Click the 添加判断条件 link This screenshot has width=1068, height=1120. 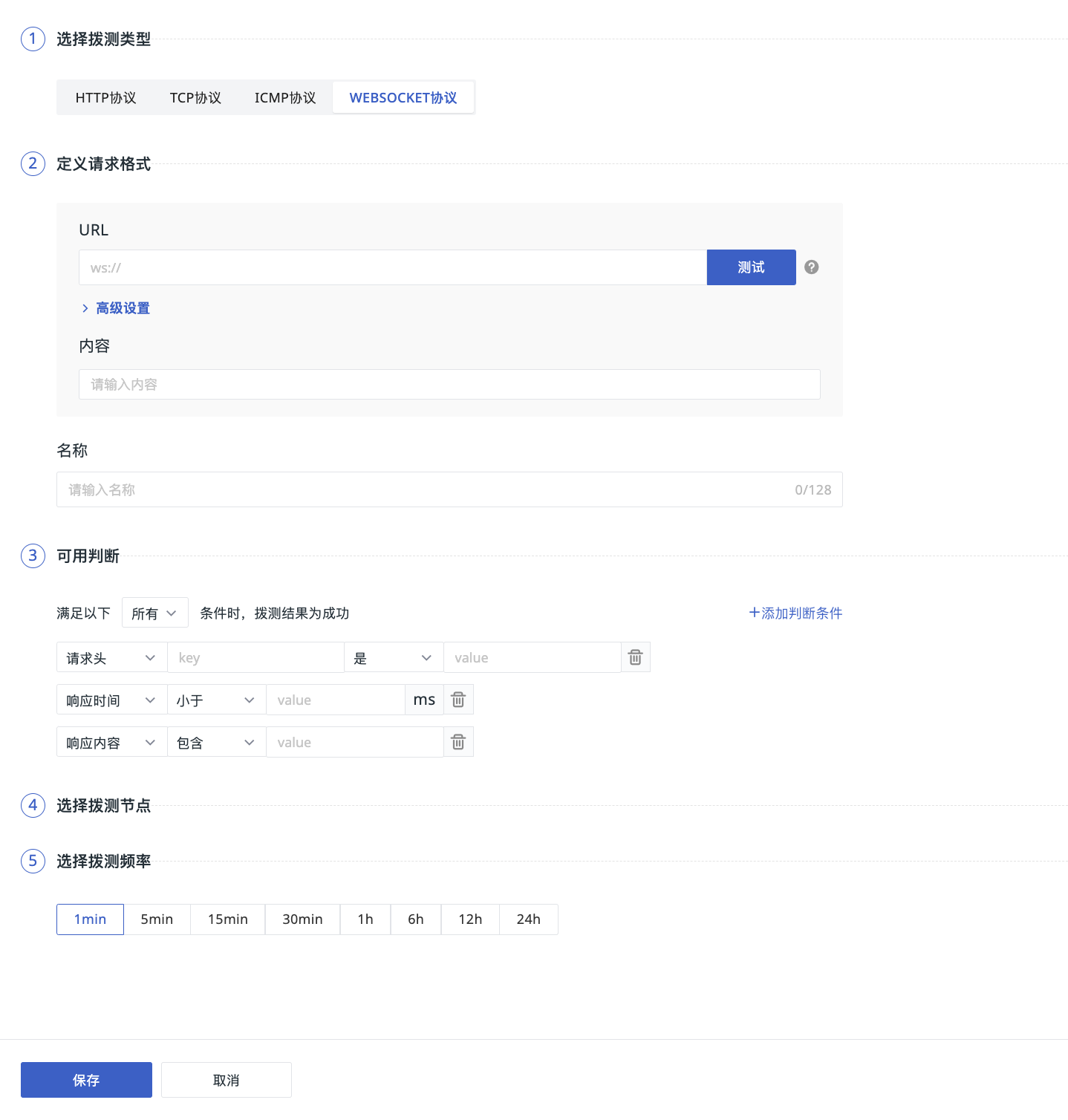(795, 613)
